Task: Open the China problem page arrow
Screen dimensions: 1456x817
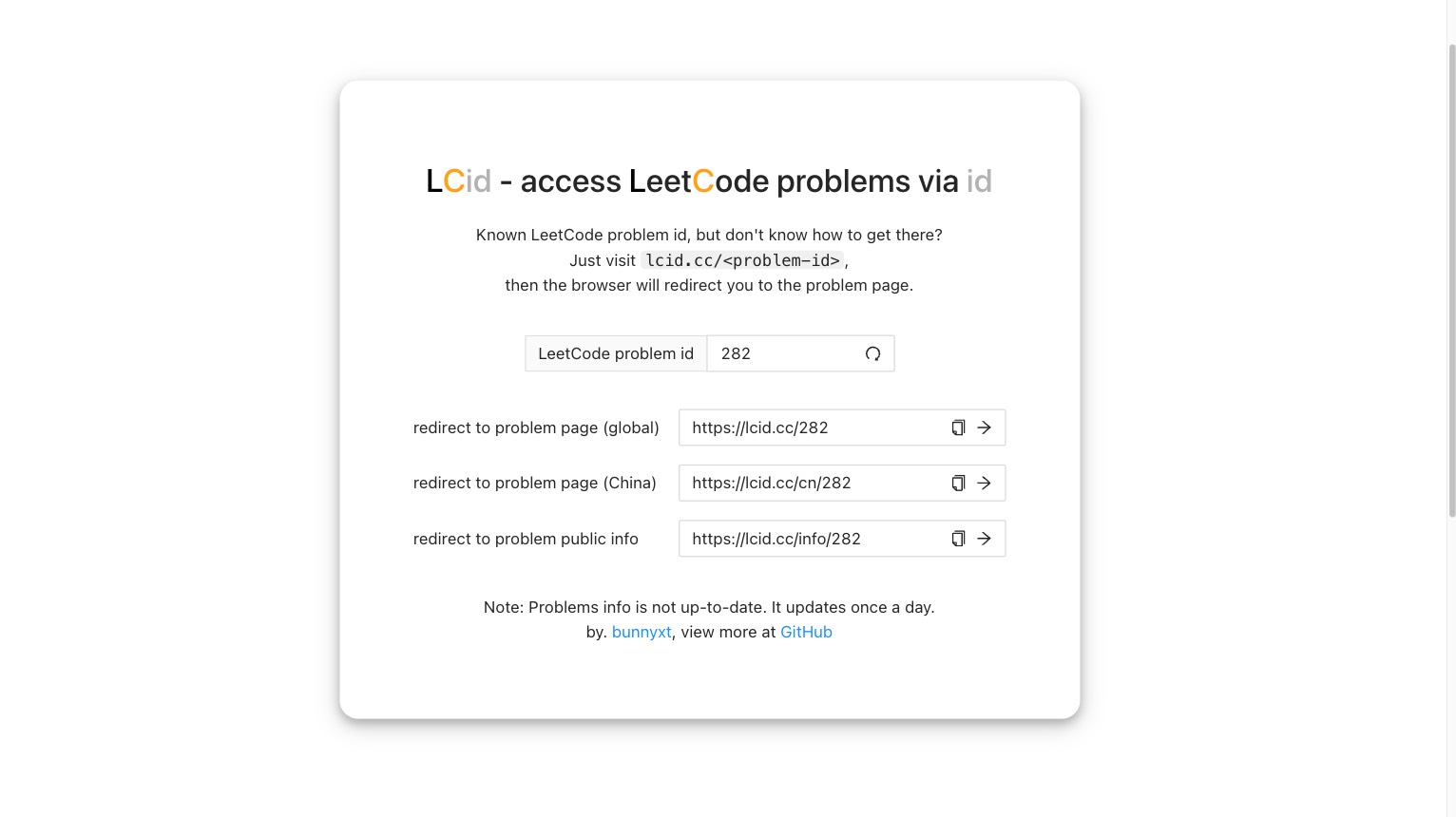Action: pyautogui.click(x=985, y=483)
